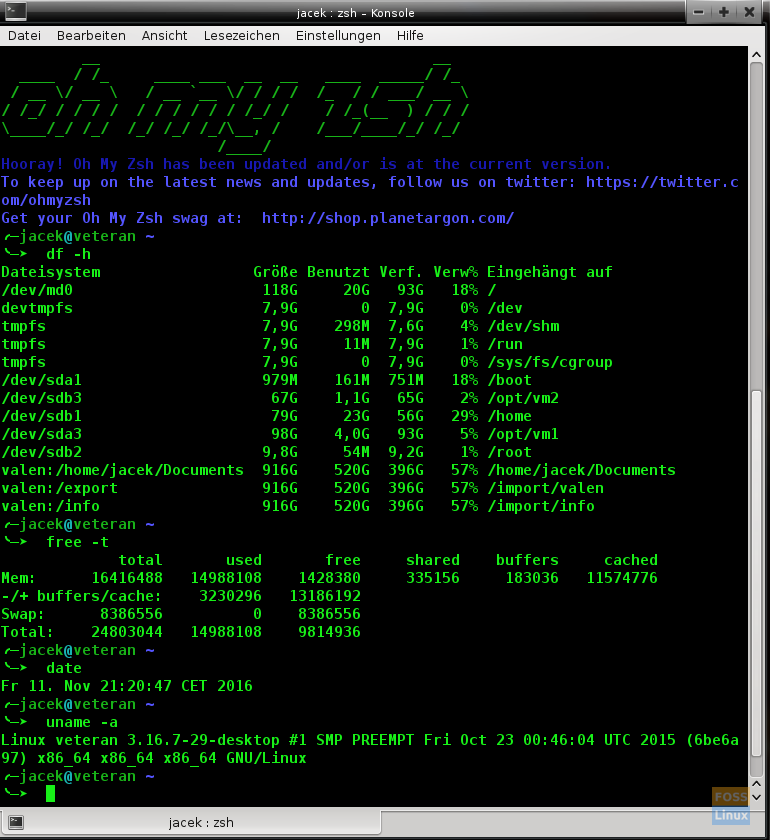Open the Datei menu
770x840 pixels.
[x=24, y=35]
